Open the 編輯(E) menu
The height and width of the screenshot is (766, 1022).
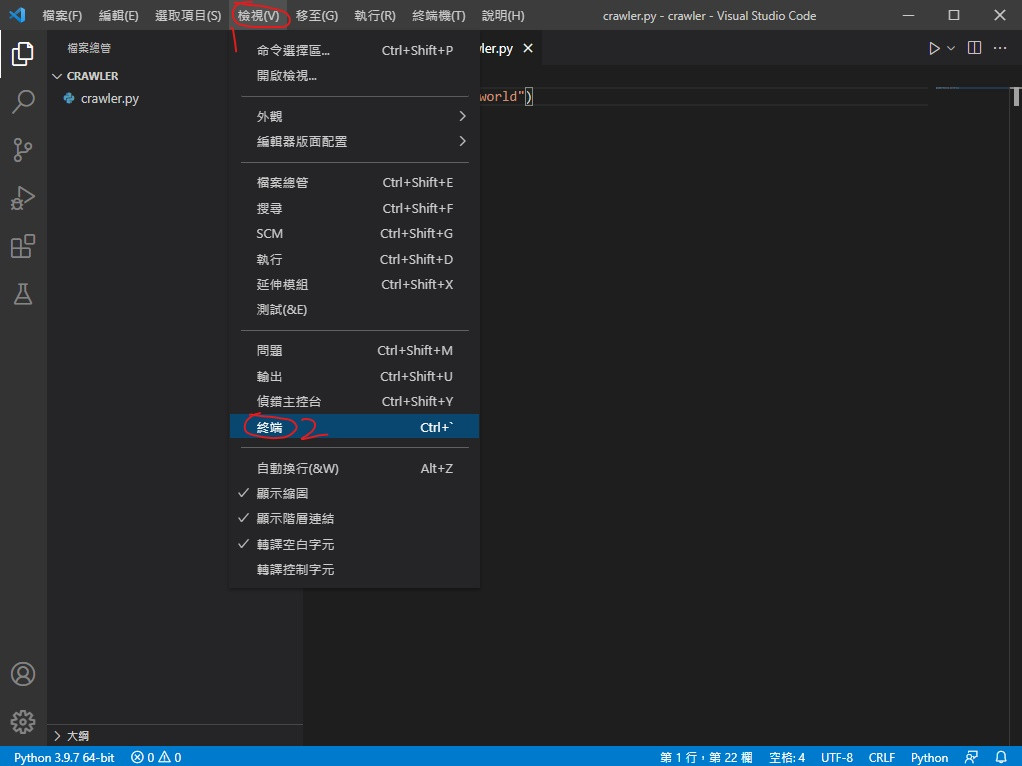pyautogui.click(x=119, y=15)
